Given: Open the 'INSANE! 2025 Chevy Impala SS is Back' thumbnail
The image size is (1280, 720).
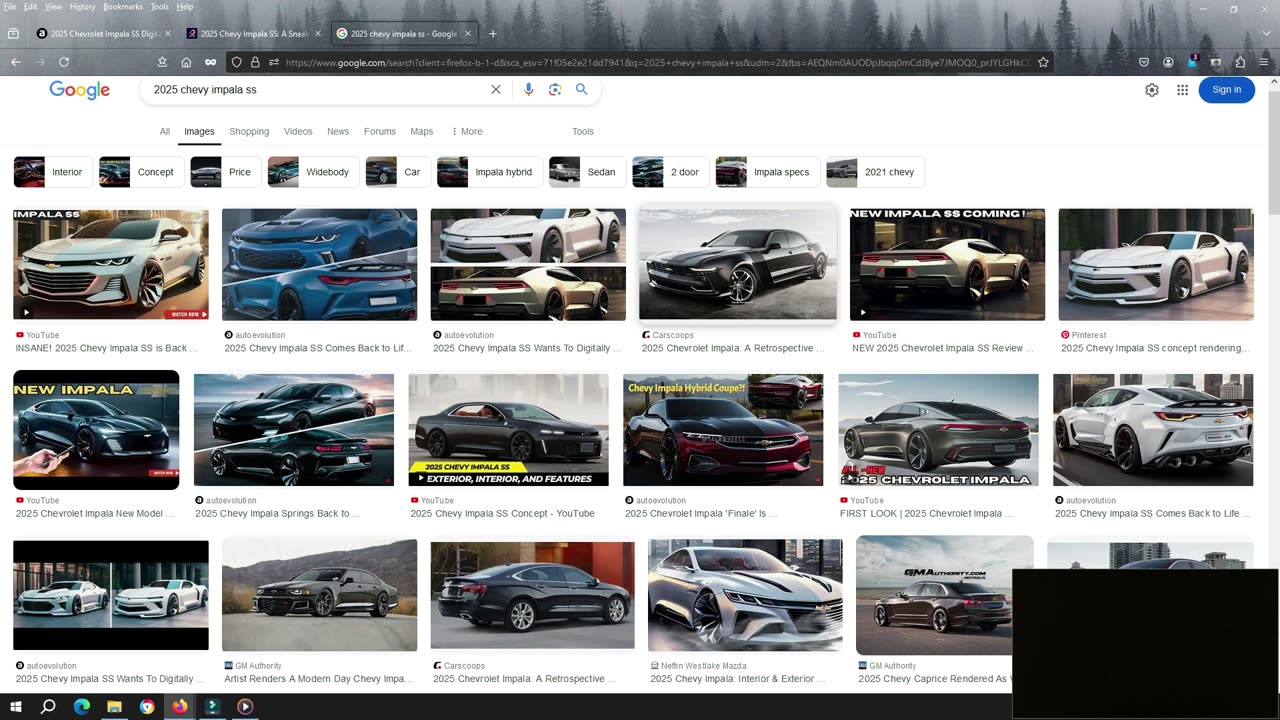Looking at the screenshot, I should click(x=111, y=264).
